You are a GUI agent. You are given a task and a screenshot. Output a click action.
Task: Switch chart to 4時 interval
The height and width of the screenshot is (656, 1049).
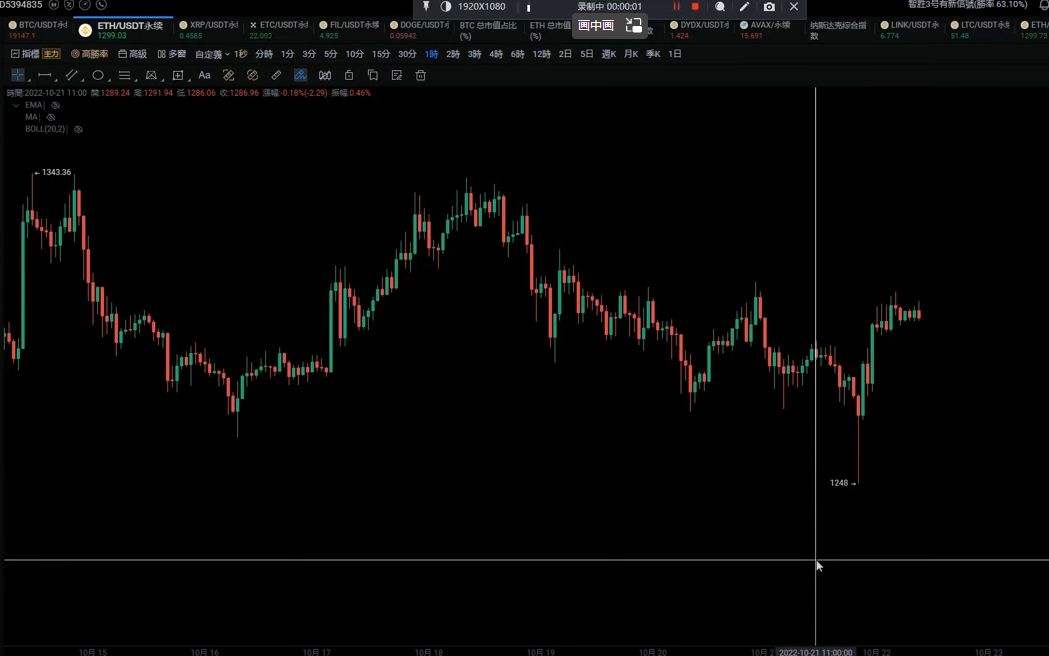point(496,54)
